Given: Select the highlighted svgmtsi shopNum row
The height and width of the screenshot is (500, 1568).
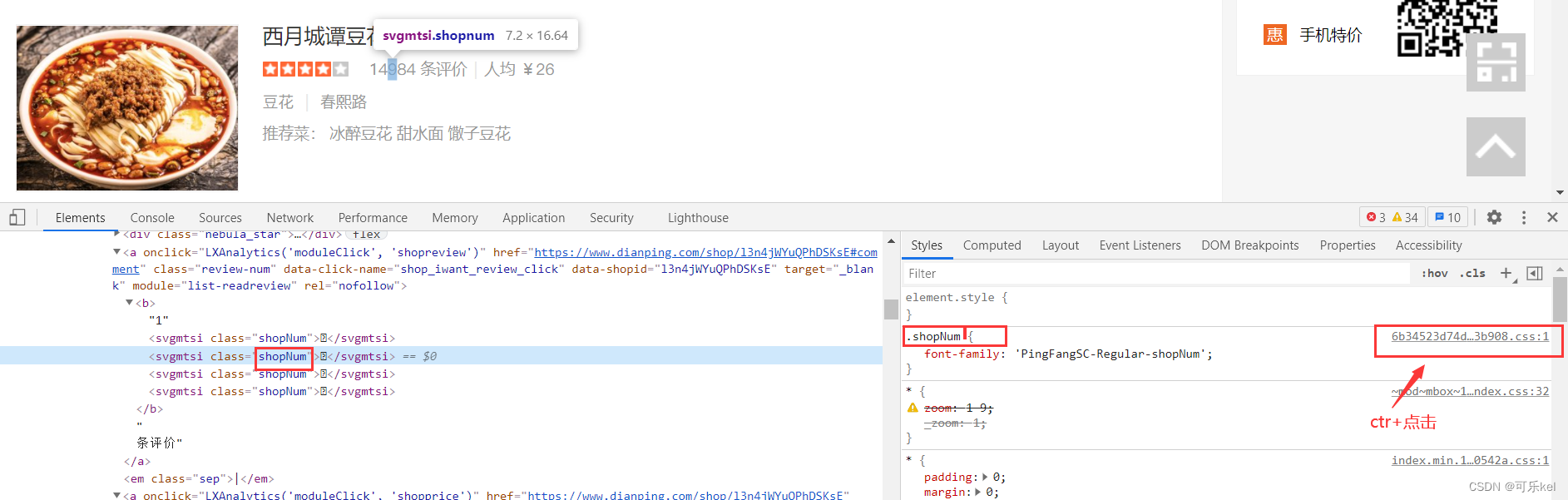Looking at the screenshot, I should click(441, 355).
